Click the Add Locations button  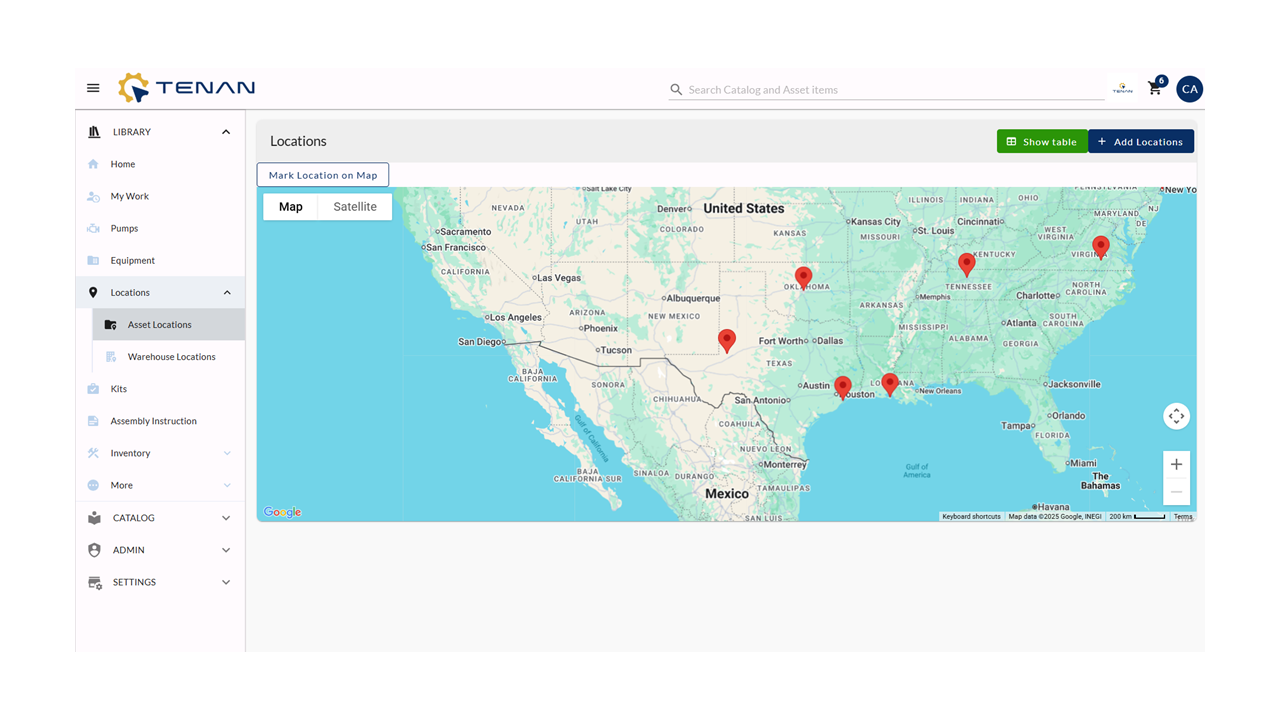coord(1140,142)
